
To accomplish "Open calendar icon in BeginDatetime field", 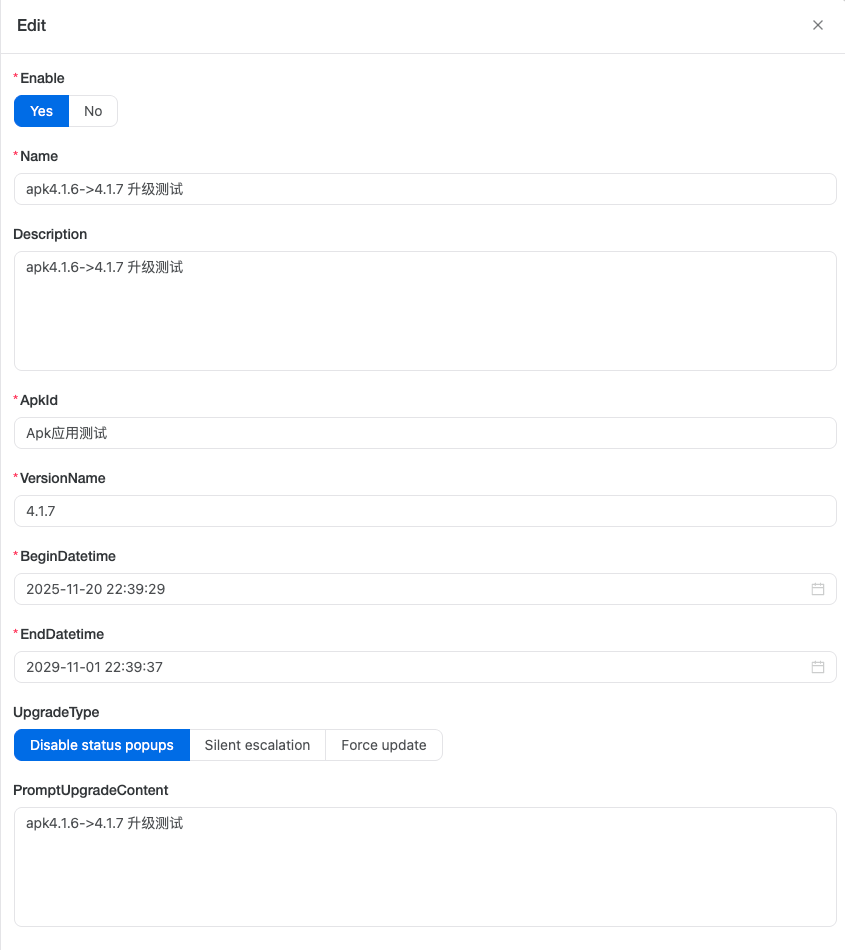I will pos(818,589).
